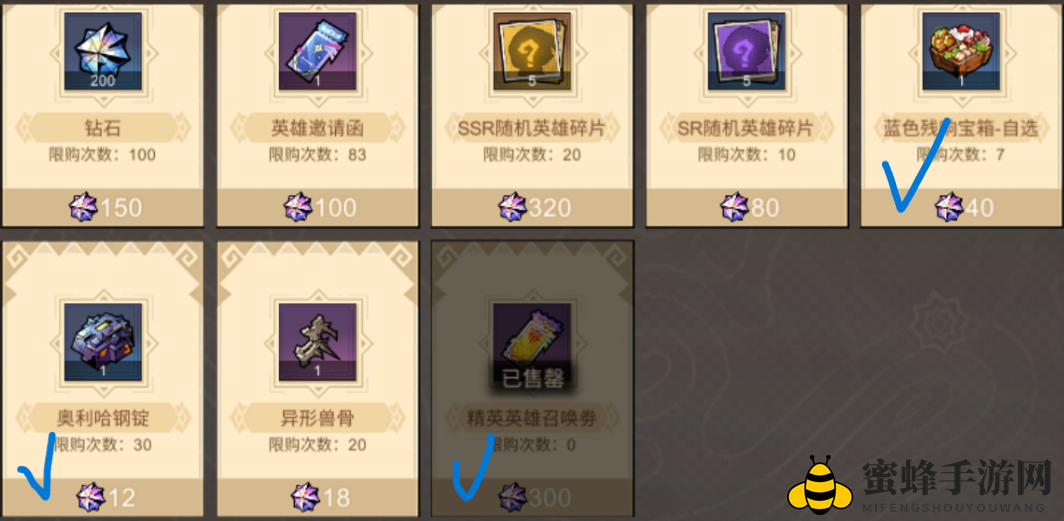Purchase SR随机英雄碎片 for 80
This screenshot has width=1064, height=521.
(746, 208)
